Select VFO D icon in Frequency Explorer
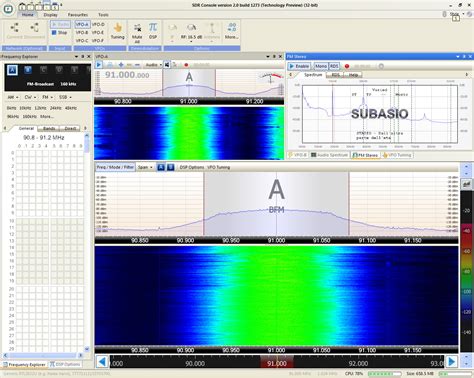The width and height of the screenshot is (474, 378). pos(59,70)
